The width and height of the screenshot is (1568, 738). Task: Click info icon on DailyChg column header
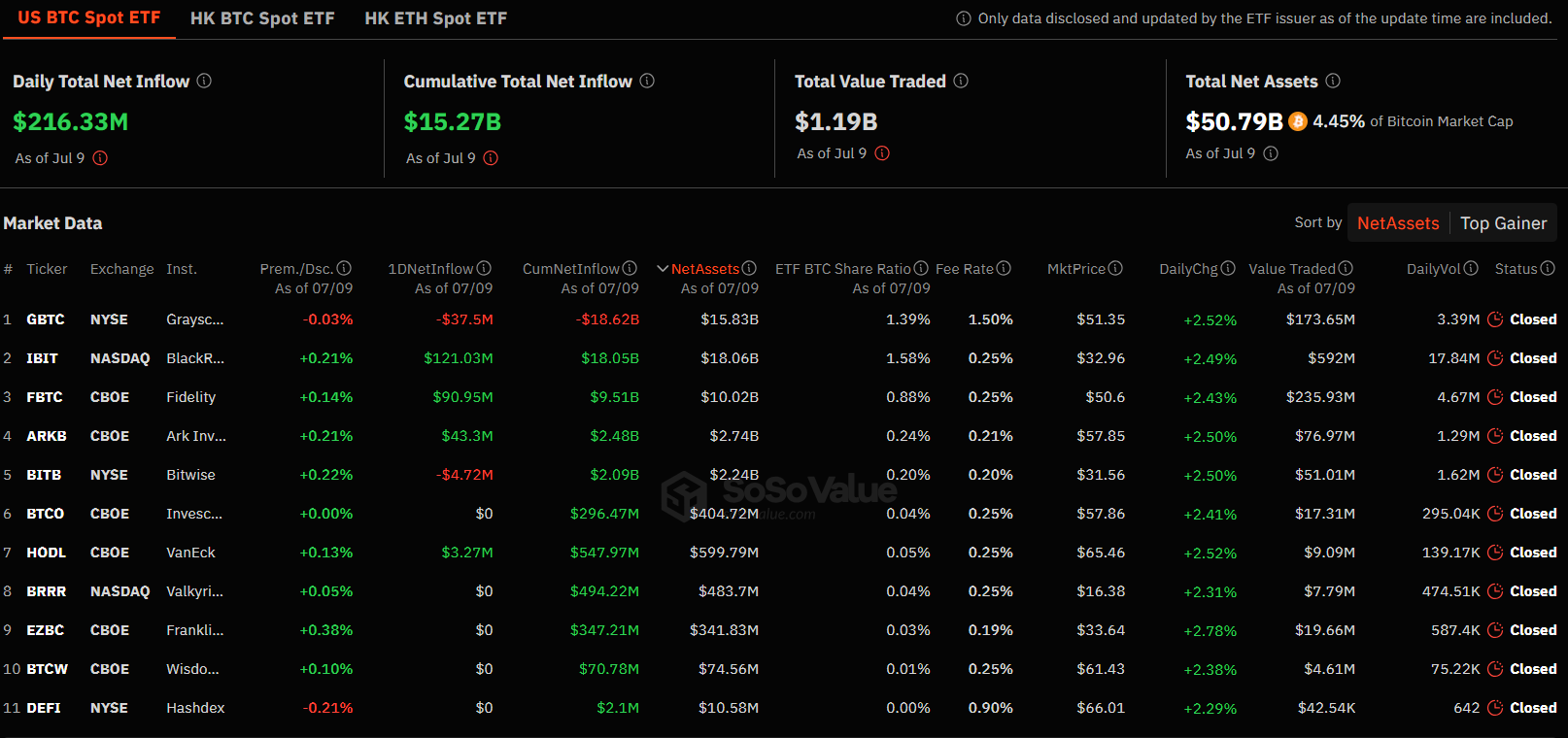click(x=1228, y=268)
